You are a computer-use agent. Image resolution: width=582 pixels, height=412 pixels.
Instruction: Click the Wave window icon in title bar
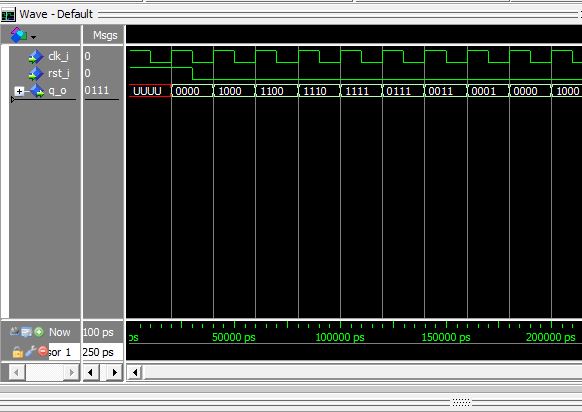tap(8, 15)
